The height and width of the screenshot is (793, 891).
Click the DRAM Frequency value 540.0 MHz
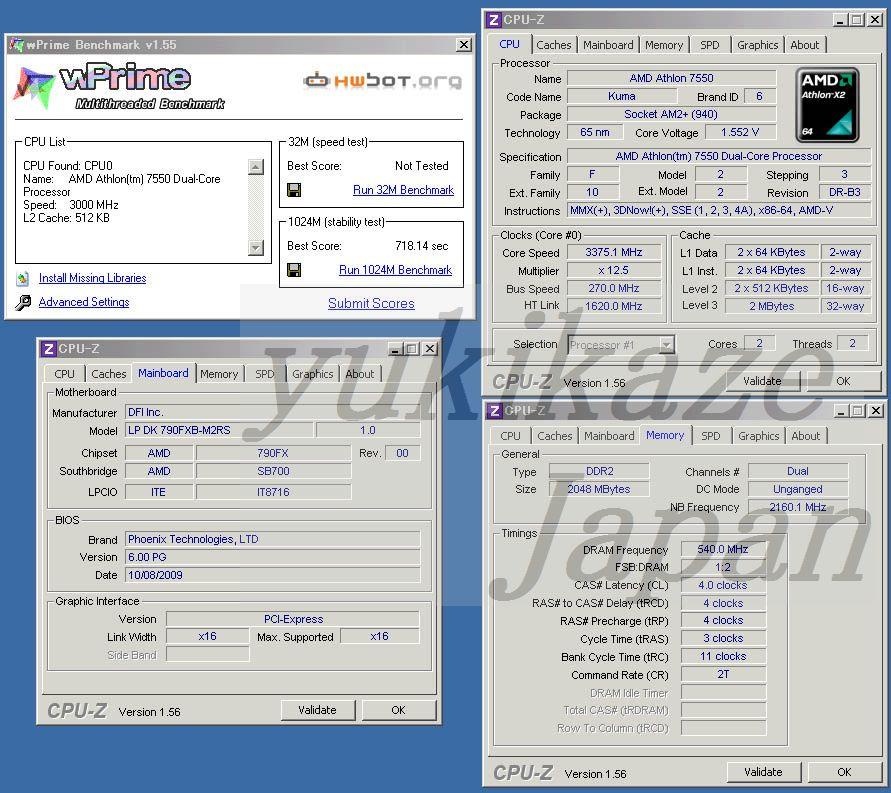pos(723,549)
